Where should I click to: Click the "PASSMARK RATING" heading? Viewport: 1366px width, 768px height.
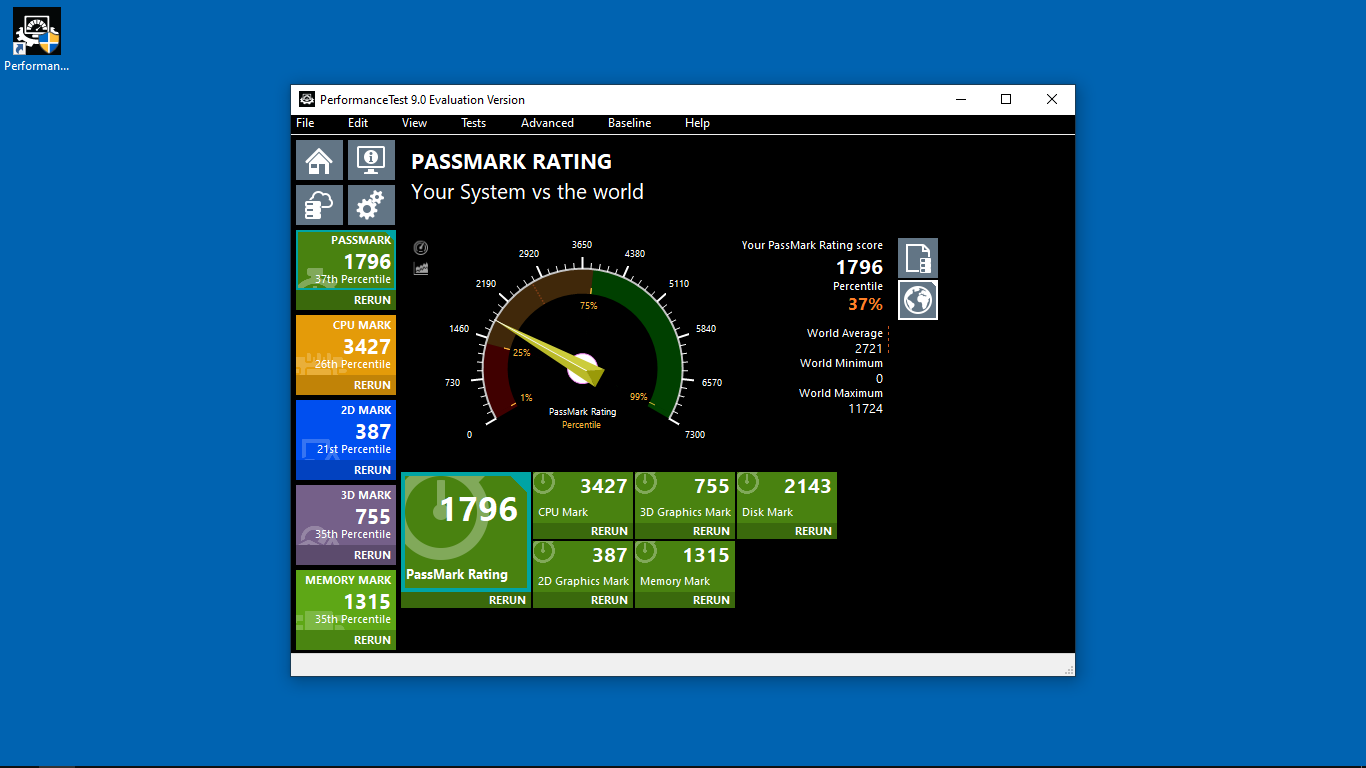point(511,162)
